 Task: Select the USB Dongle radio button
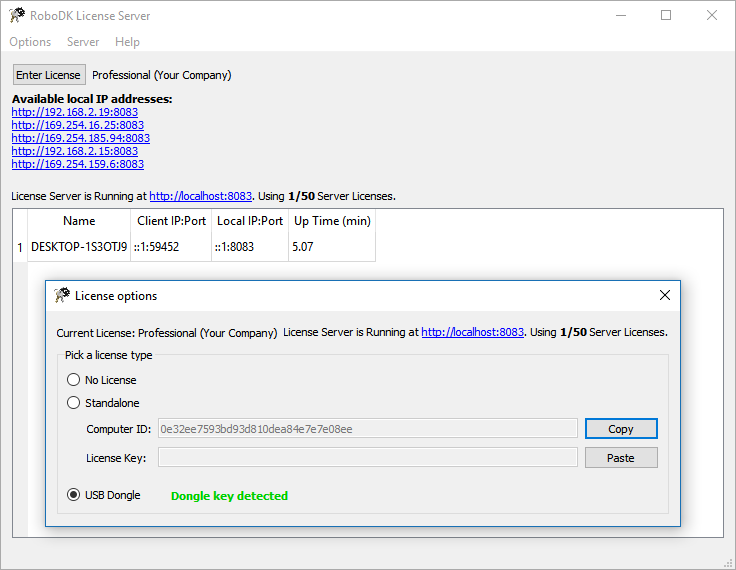pos(74,495)
